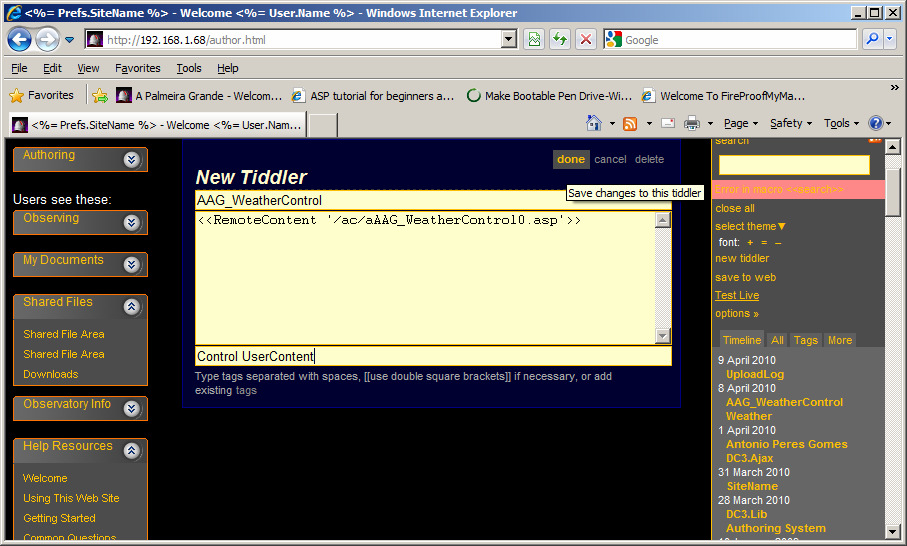The height and width of the screenshot is (546, 907).
Task: Open the Favorites menu
Action: [x=138, y=68]
